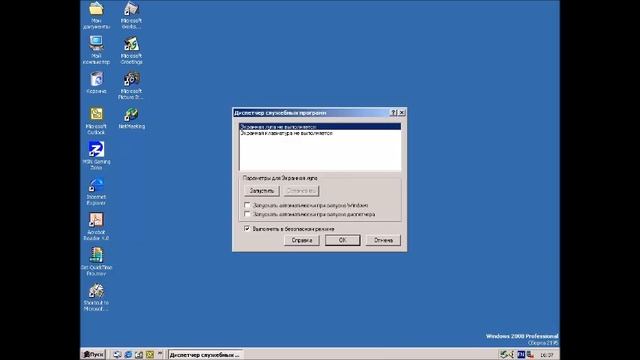Select the NetMeeting desktop shortcut
This screenshot has height=360, width=640.
tap(131, 118)
